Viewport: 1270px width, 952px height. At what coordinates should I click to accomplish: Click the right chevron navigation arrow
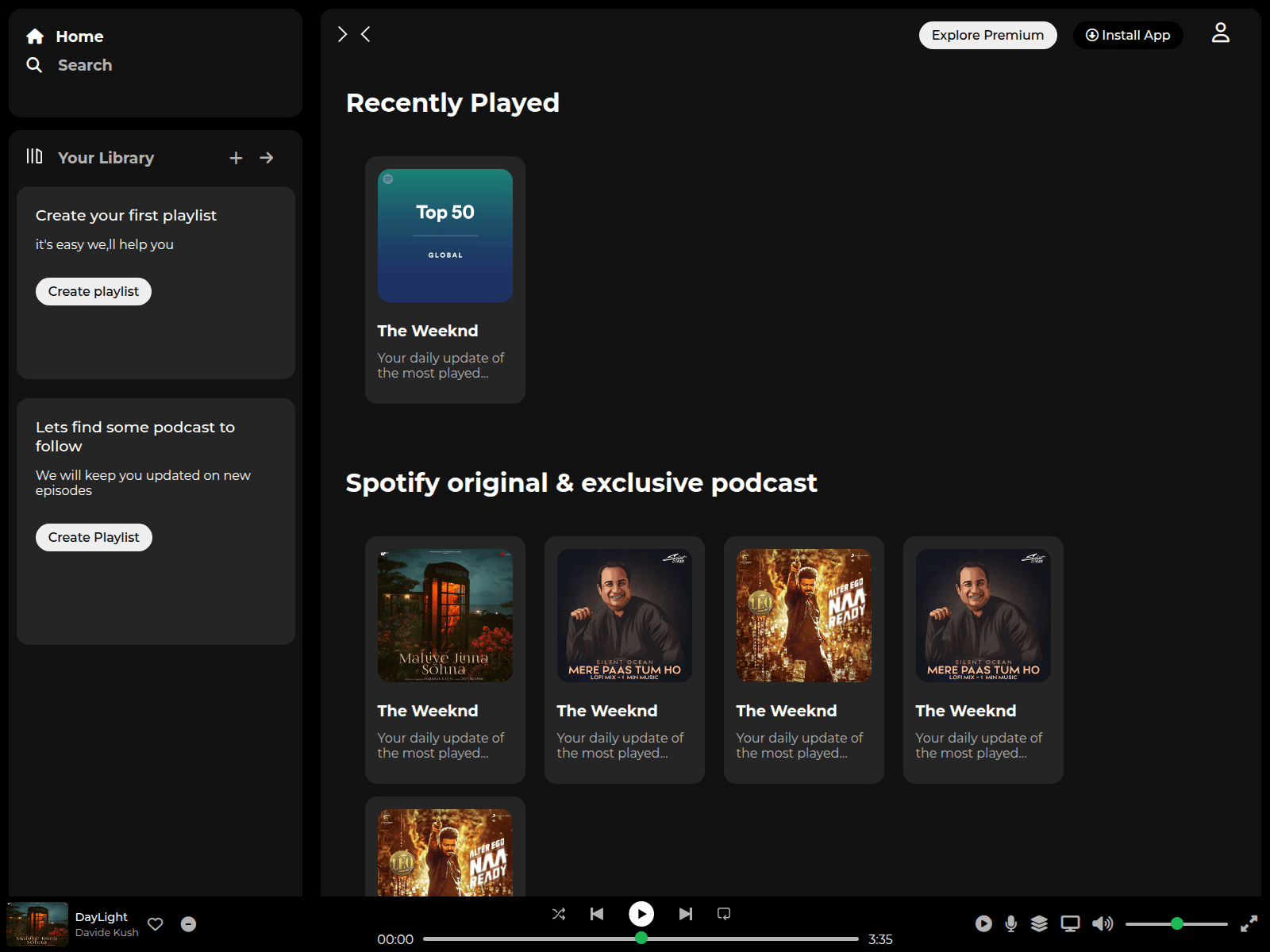tap(342, 34)
